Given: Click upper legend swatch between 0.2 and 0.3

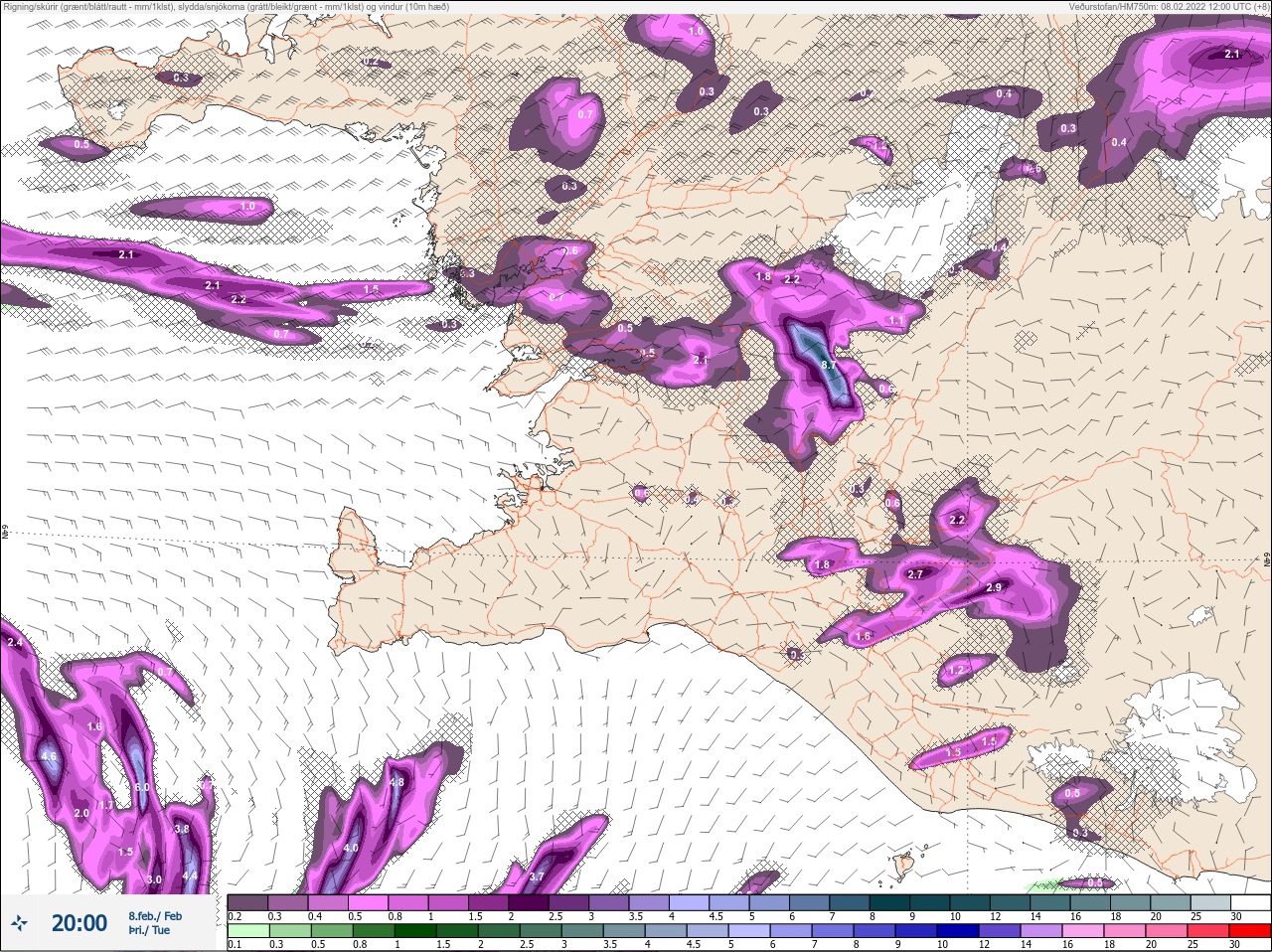Looking at the screenshot, I should (x=247, y=902).
